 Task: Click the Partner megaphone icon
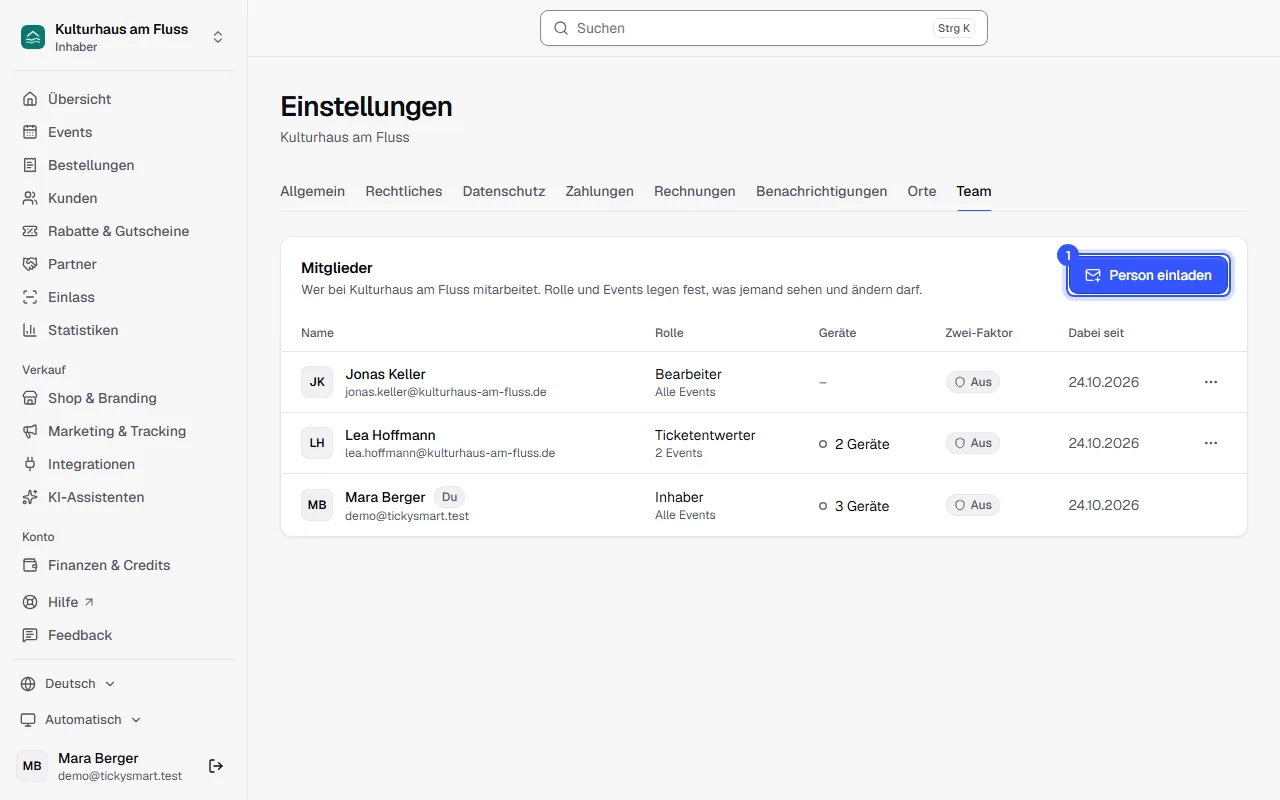click(x=30, y=264)
